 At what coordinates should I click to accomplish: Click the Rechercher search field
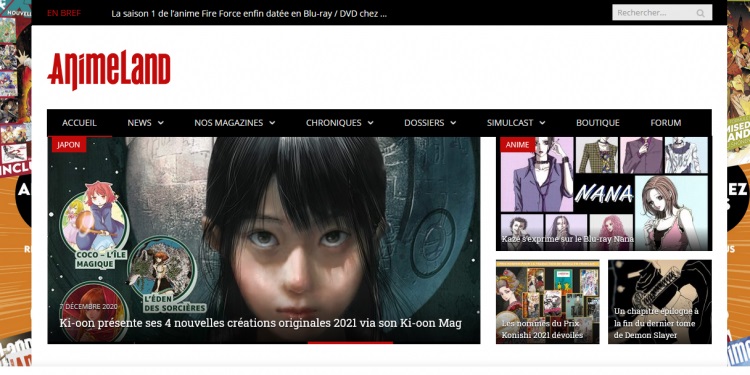pyautogui.click(x=662, y=13)
